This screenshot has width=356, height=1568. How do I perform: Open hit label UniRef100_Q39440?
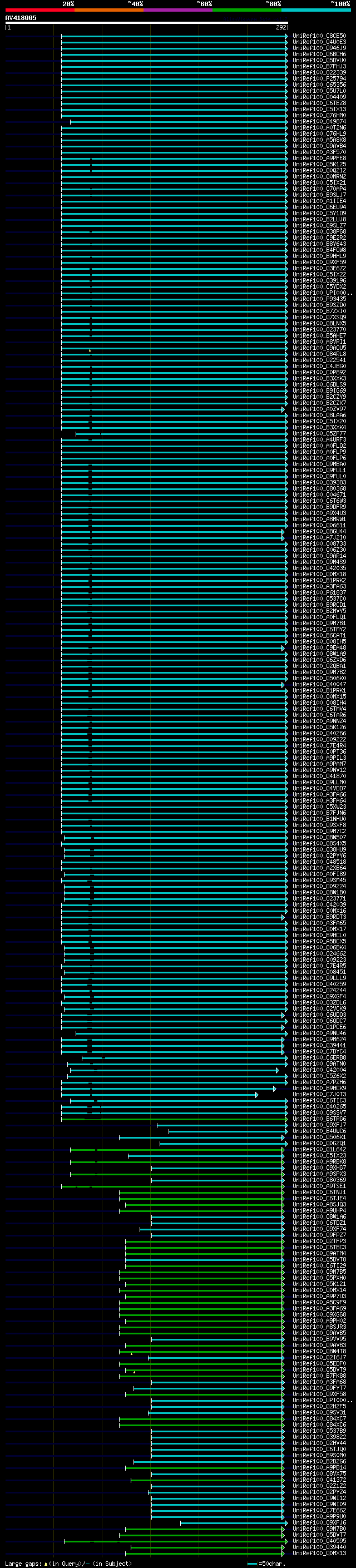319,1547
